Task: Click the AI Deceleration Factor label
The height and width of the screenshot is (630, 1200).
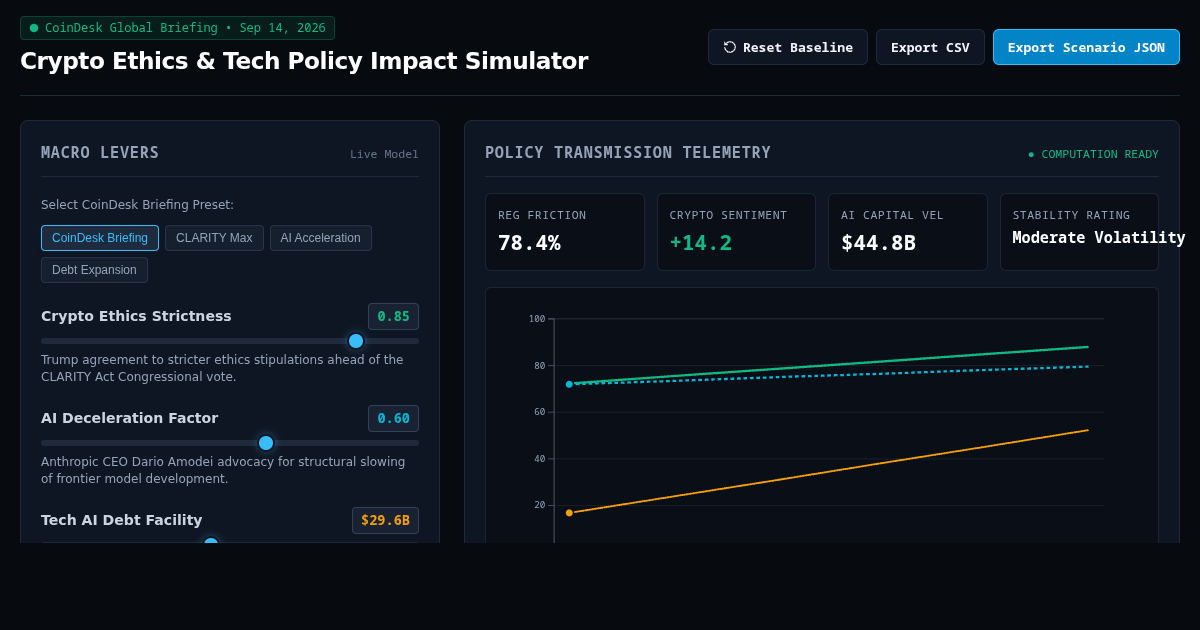Action: (129, 418)
